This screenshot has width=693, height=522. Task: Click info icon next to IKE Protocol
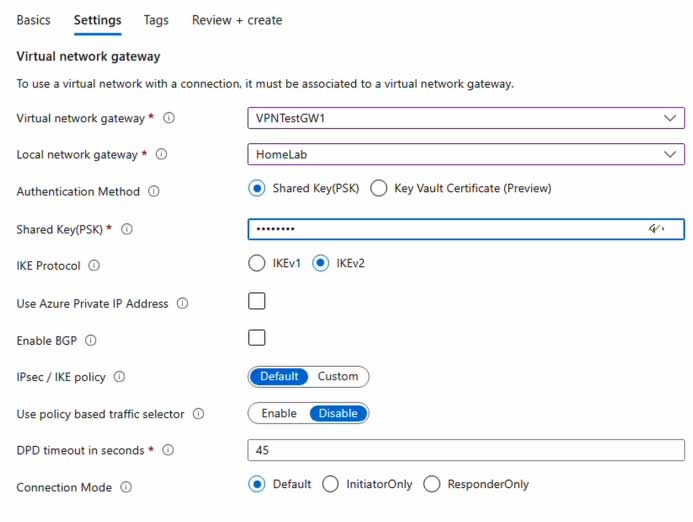(x=94, y=266)
